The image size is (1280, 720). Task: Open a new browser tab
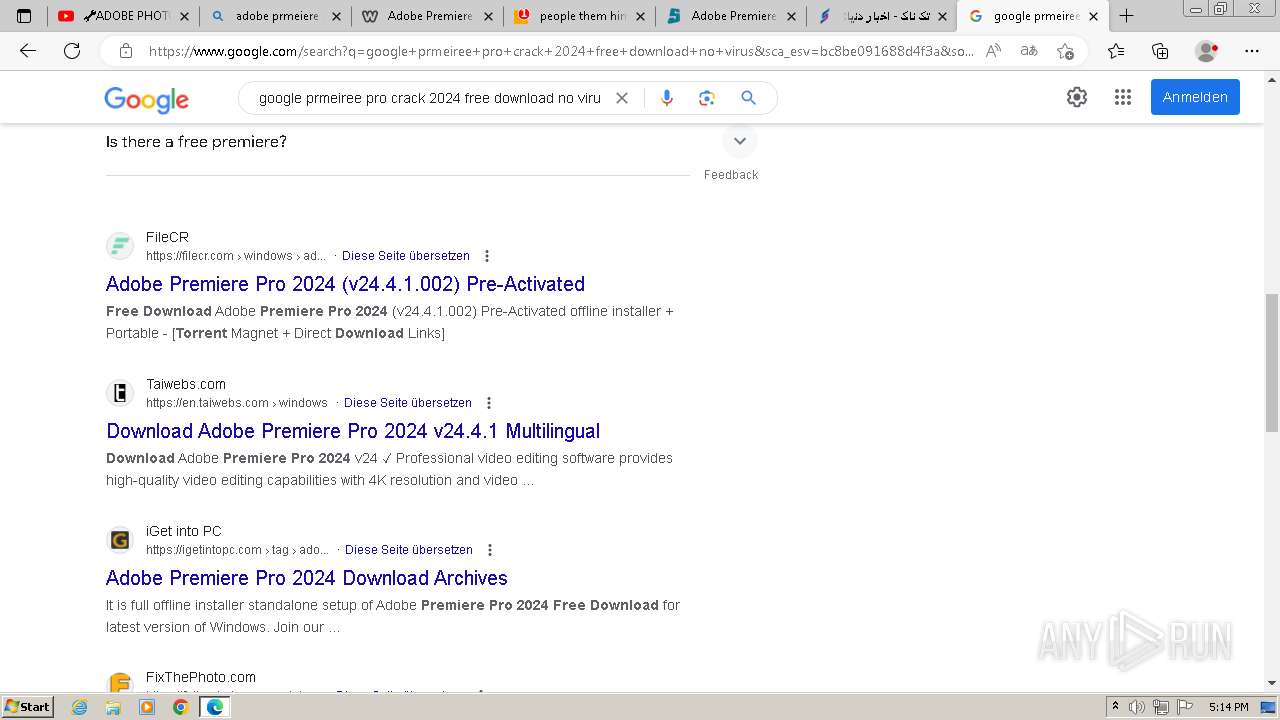[1126, 16]
